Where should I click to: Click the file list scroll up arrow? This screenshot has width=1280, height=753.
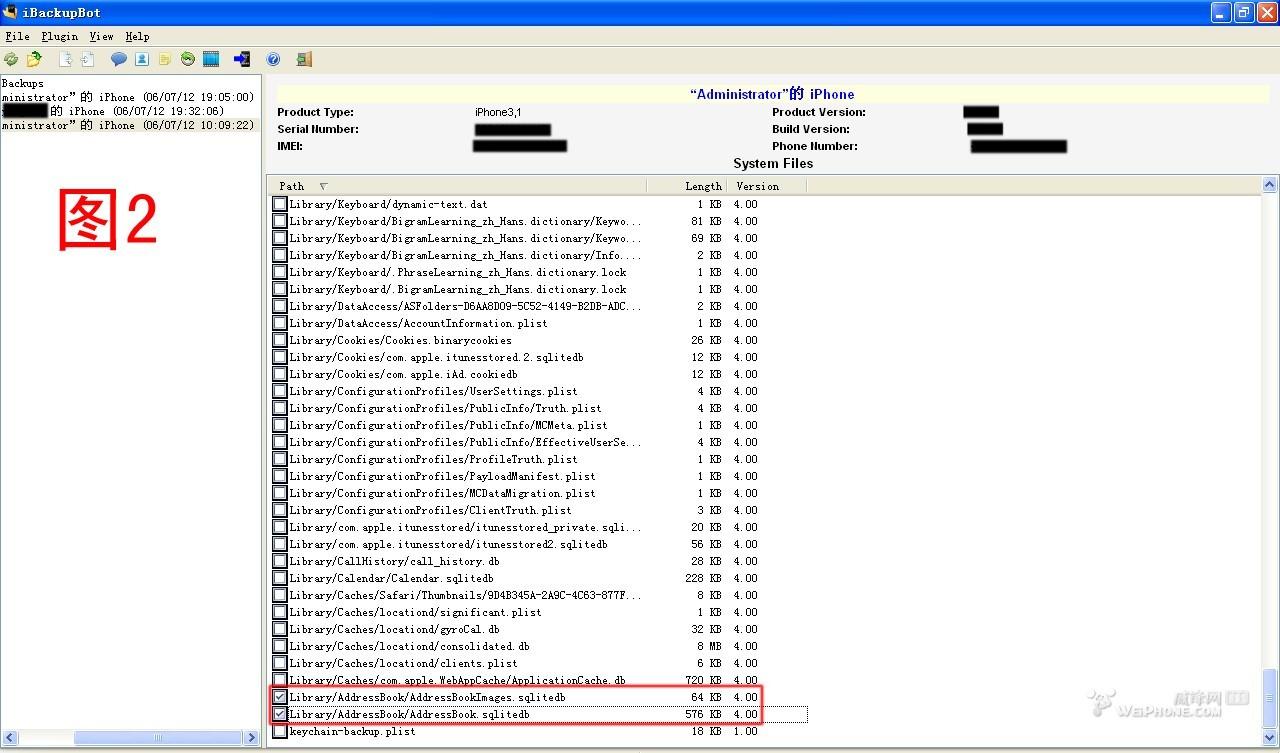[x=1270, y=185]
